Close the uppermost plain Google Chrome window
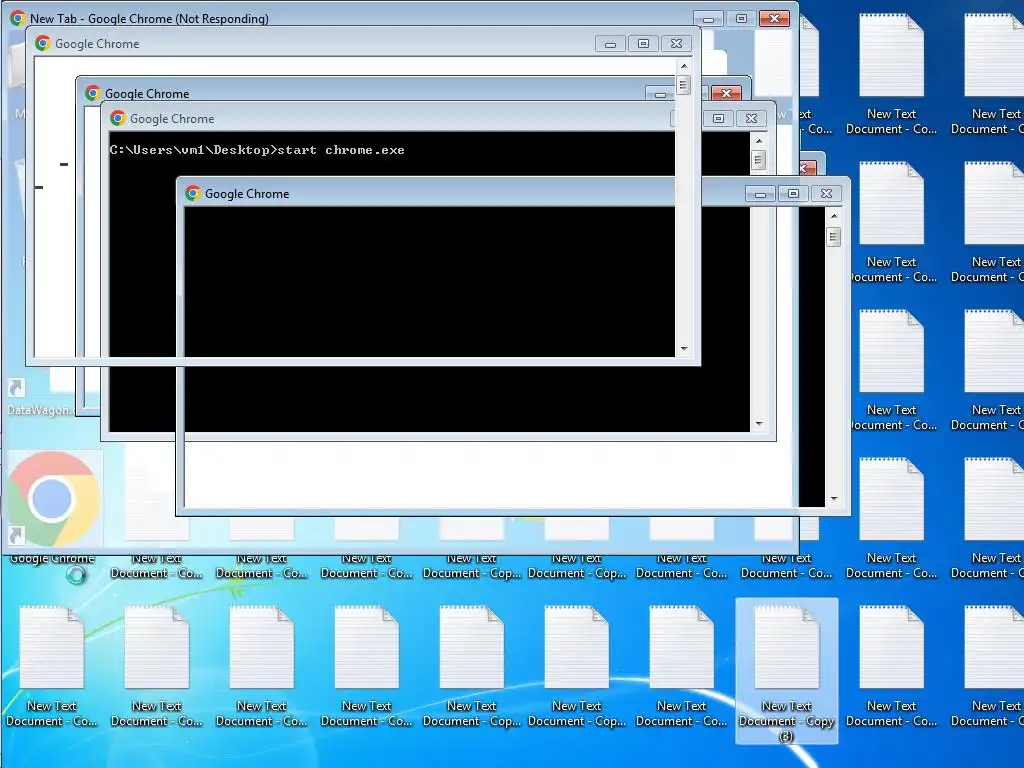Image resolution: width=1024 pixels, height=768 pixels. 677,44
